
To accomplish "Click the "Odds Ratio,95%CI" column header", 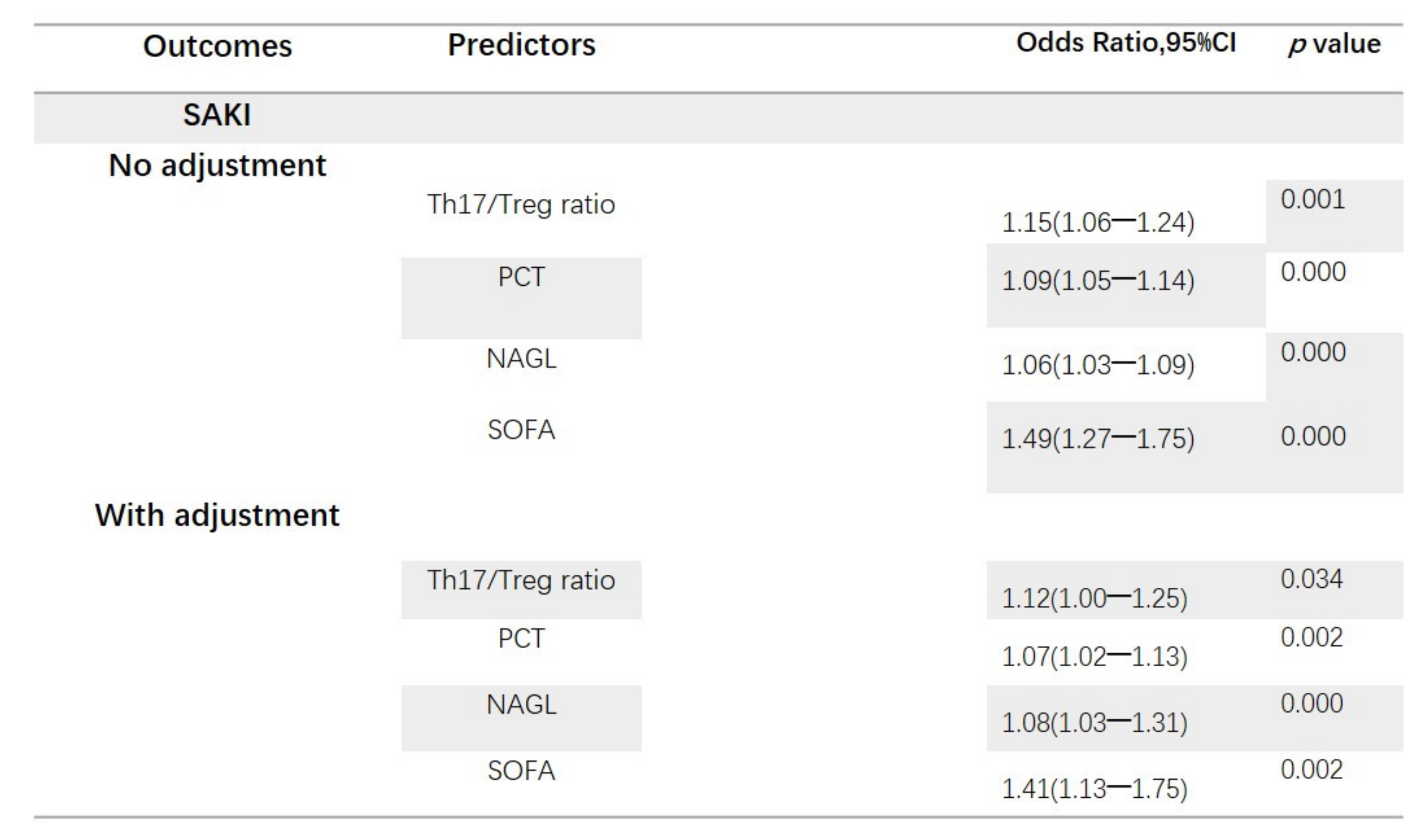I will 1126,43.
